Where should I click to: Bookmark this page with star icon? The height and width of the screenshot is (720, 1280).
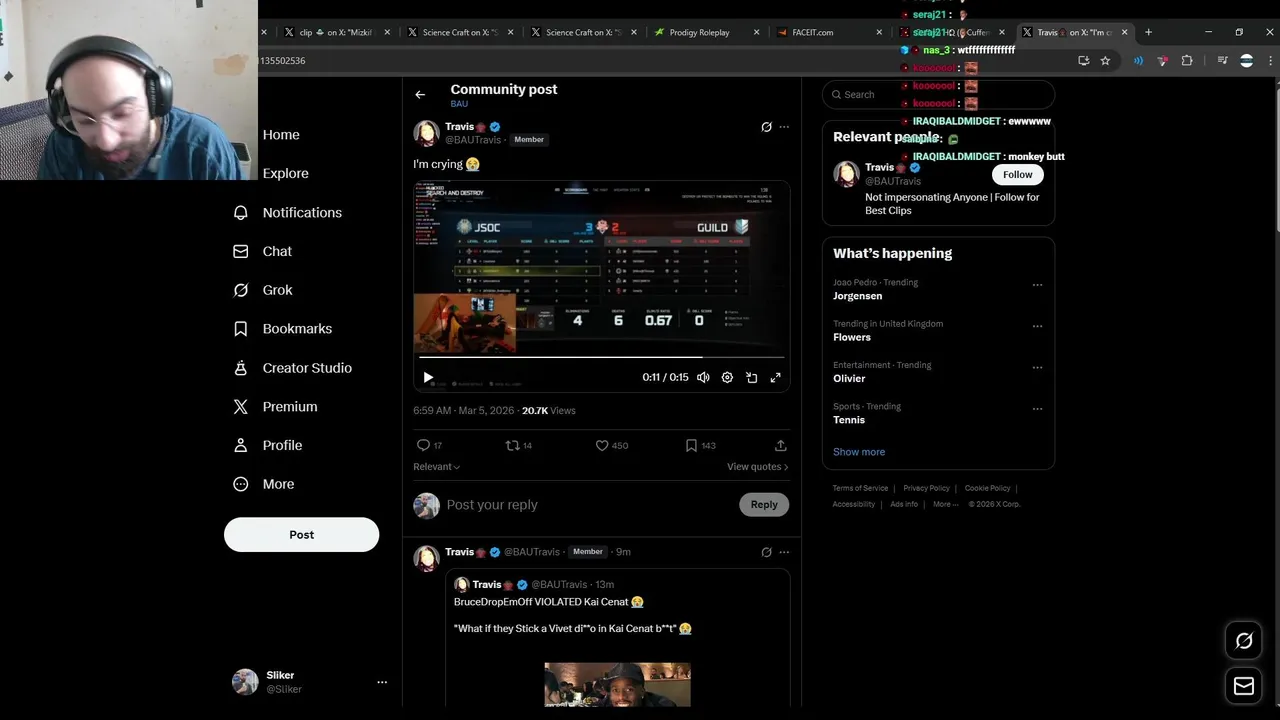tap(1105, 61)
